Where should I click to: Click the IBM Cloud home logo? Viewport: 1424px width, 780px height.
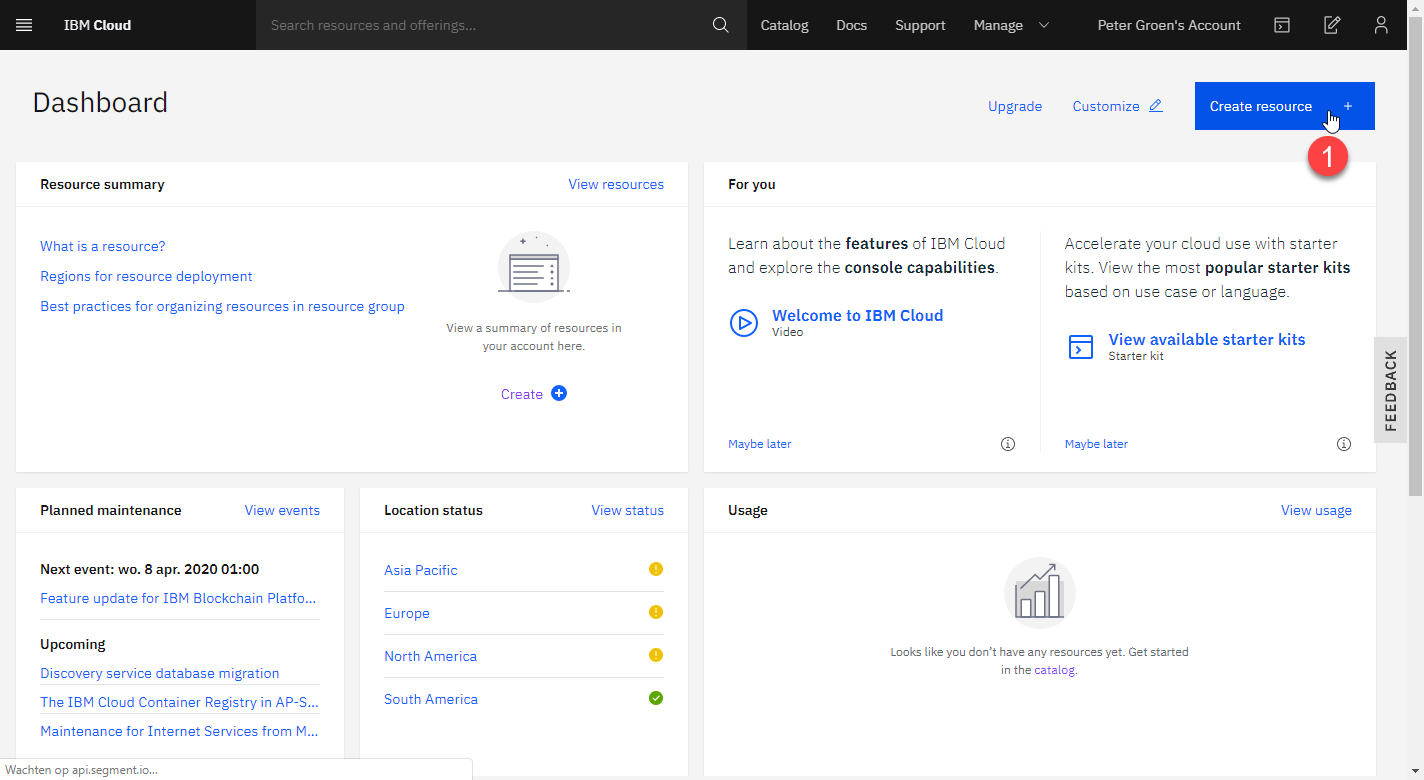pos(97,25)
